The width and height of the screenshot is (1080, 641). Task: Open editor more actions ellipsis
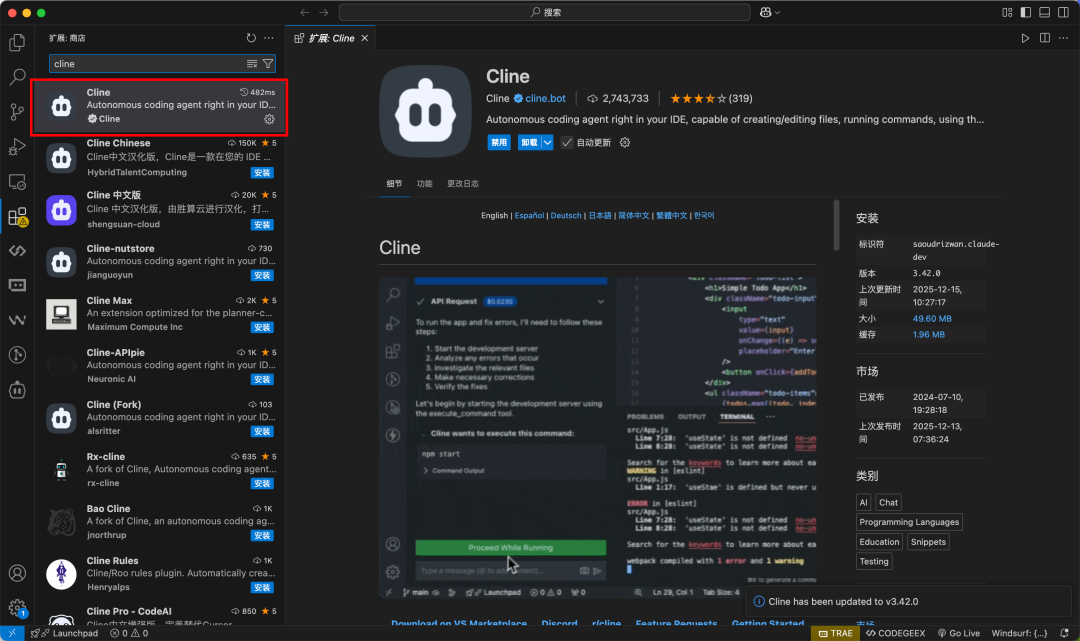coord(1063,38)
